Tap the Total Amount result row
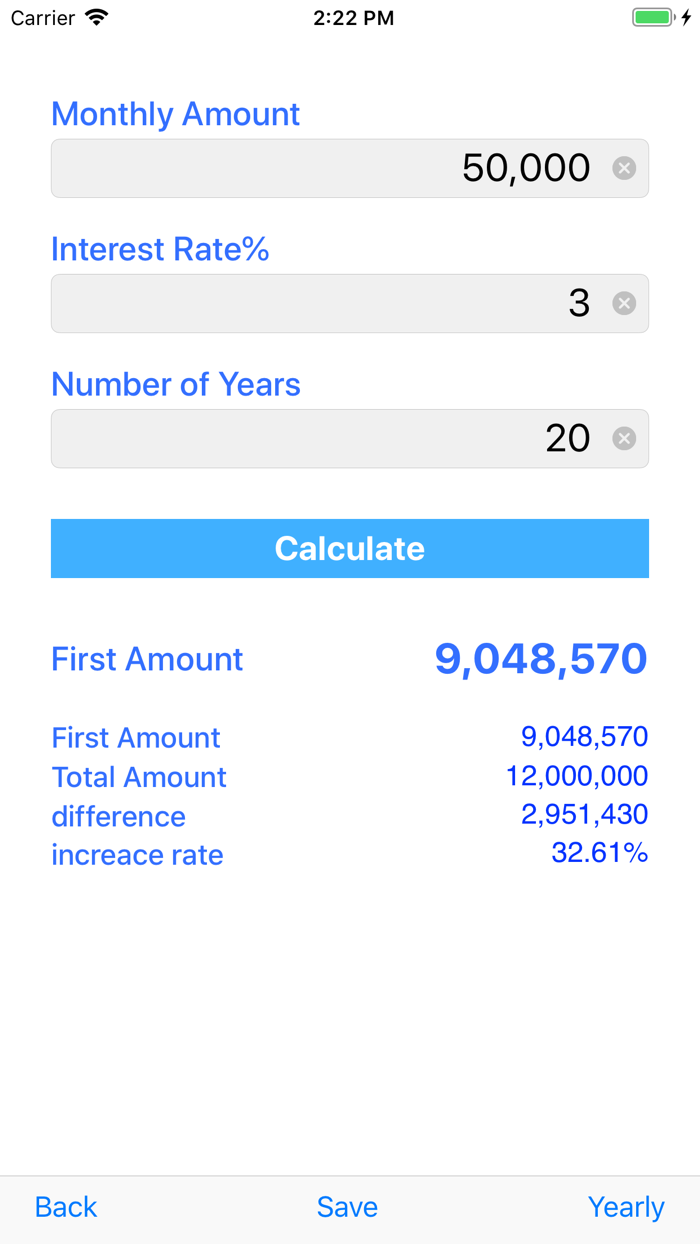 tap(583, 776)
